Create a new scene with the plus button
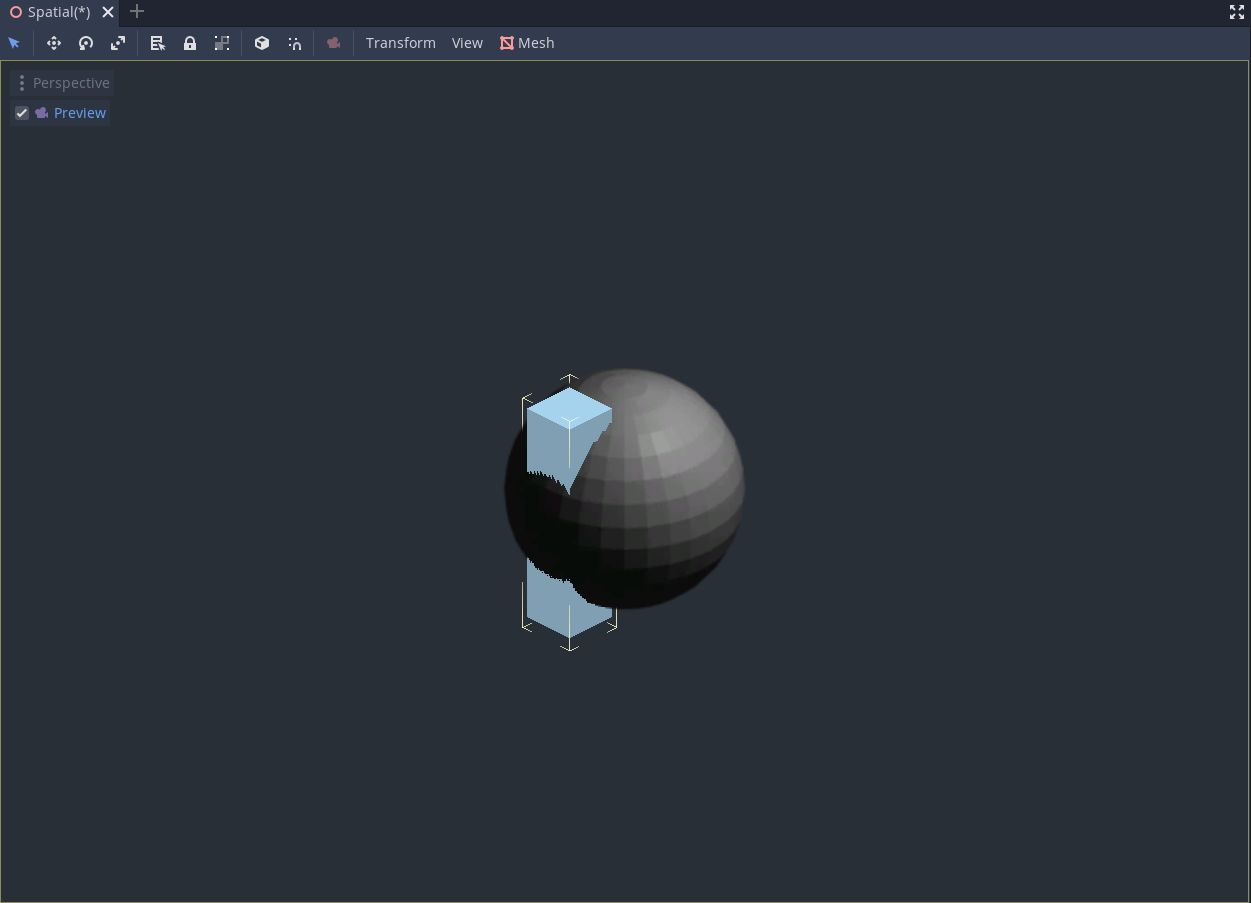This screenshot has height=903, width=1251. point(136,12)
